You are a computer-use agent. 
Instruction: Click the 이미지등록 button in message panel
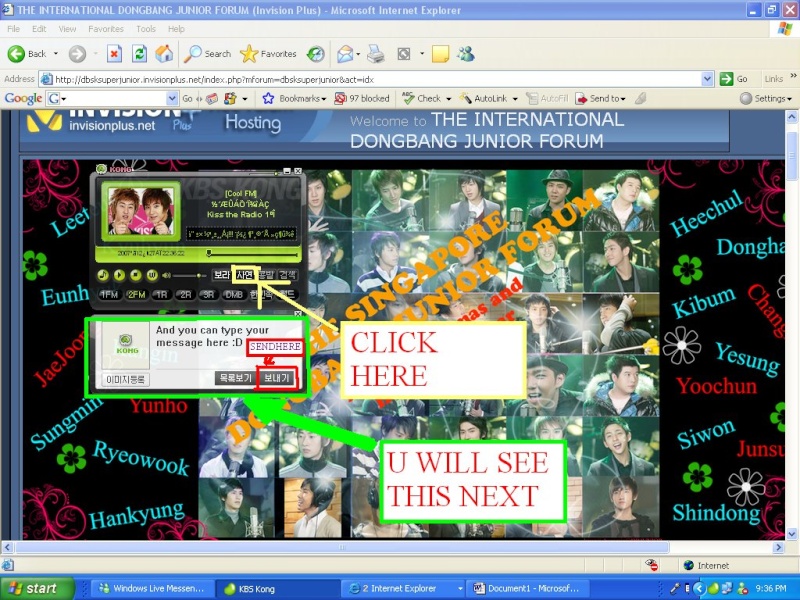point(126,379)
